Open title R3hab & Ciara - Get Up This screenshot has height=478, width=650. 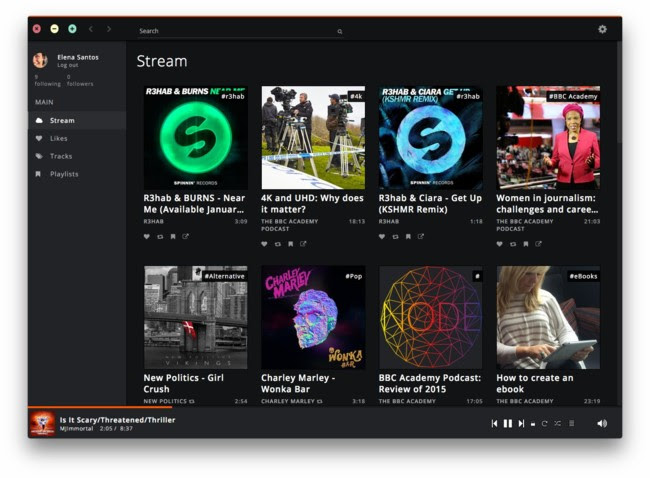coord(430,204)
